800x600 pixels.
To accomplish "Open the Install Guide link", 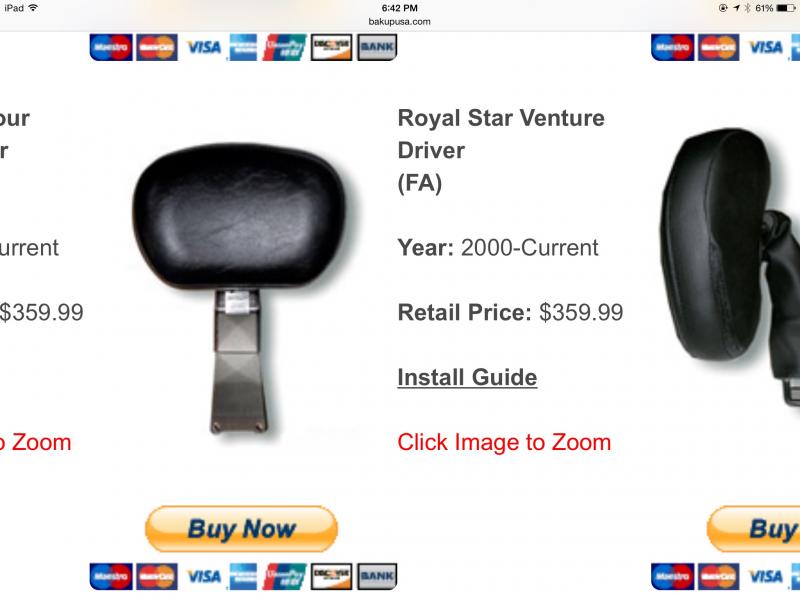I will [467, 378].
